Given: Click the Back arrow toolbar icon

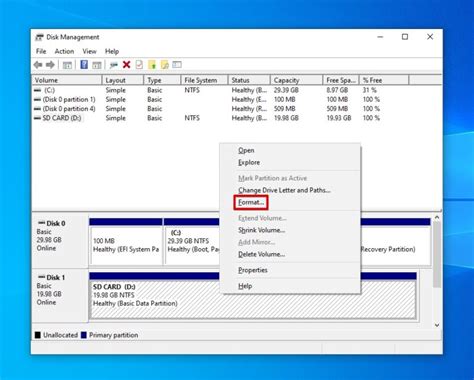Looking at the screenshot, I should click(x=38, y=65).
